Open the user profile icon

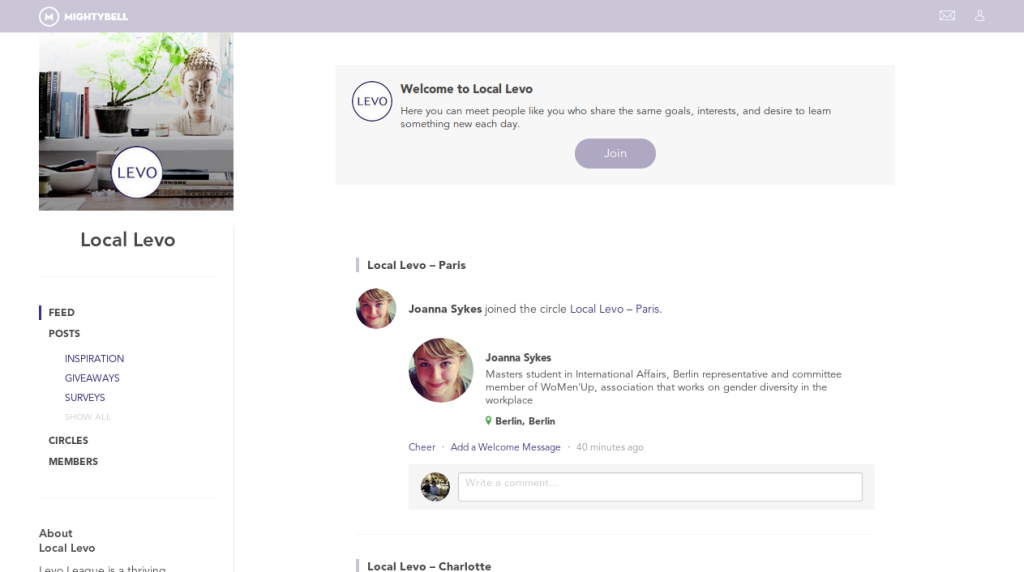(x=980, y=16)
